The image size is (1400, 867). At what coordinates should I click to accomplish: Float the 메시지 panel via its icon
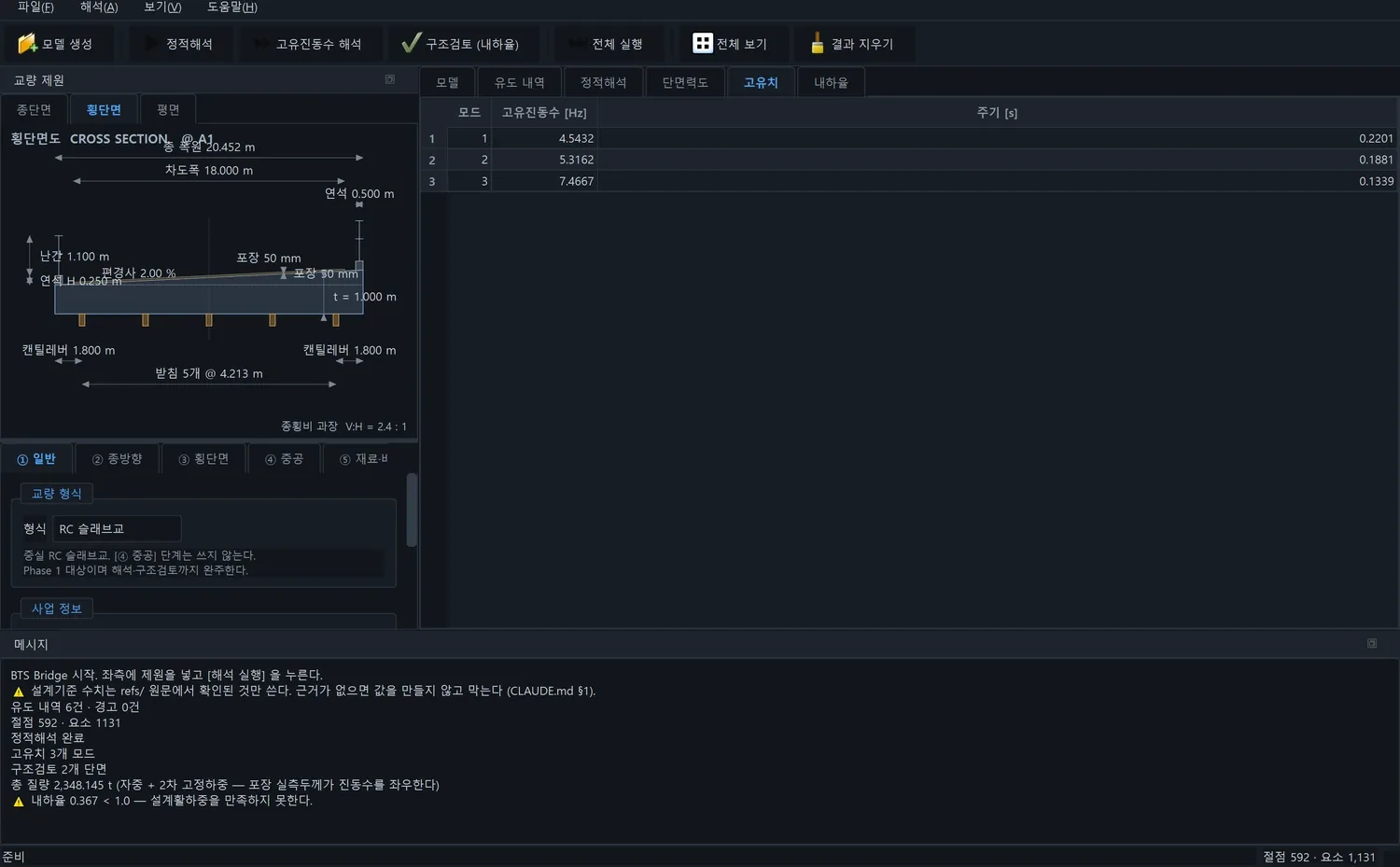click(1372, 643)
